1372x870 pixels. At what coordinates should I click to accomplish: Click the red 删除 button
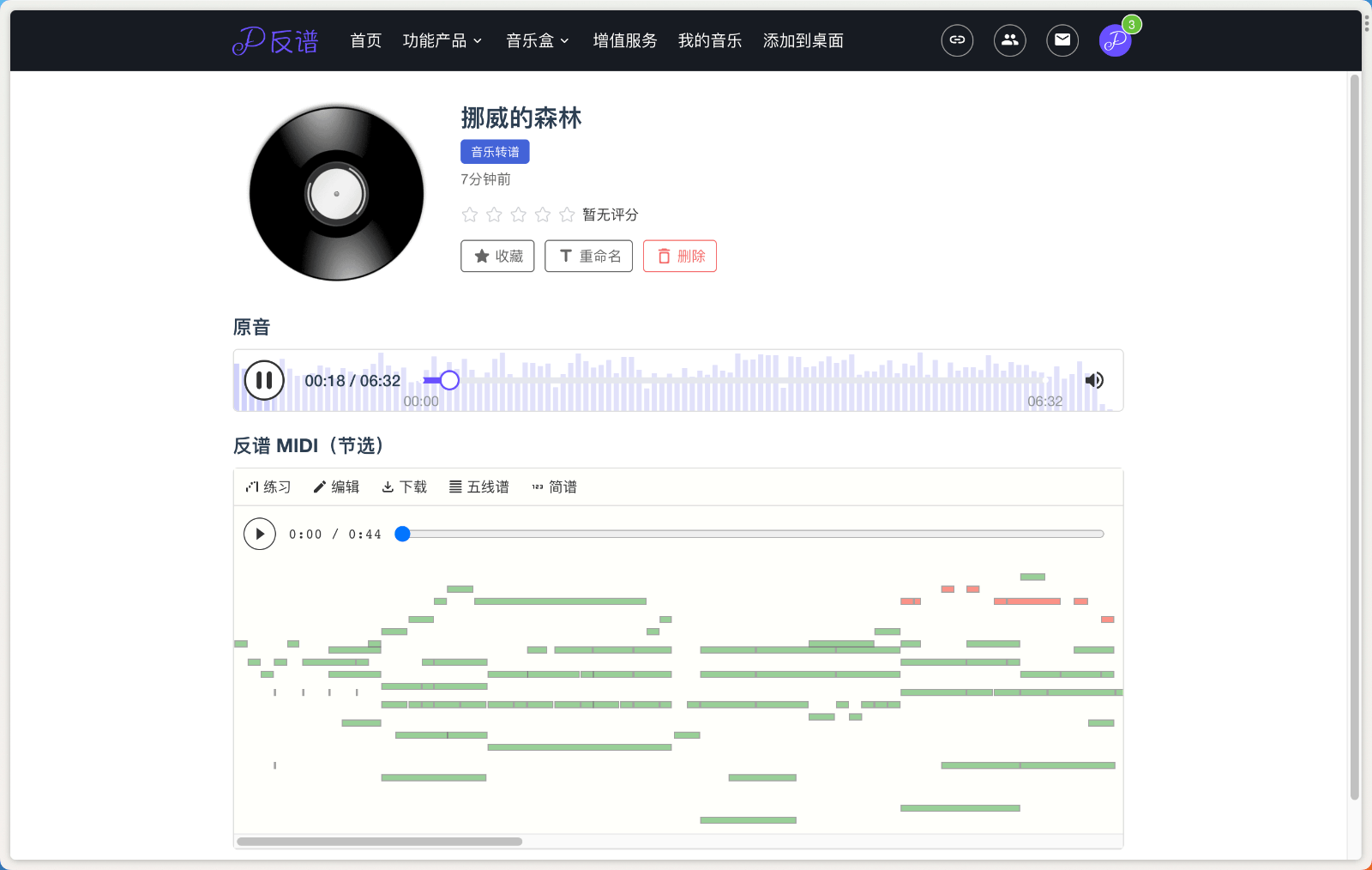click(x=680, y=256)
